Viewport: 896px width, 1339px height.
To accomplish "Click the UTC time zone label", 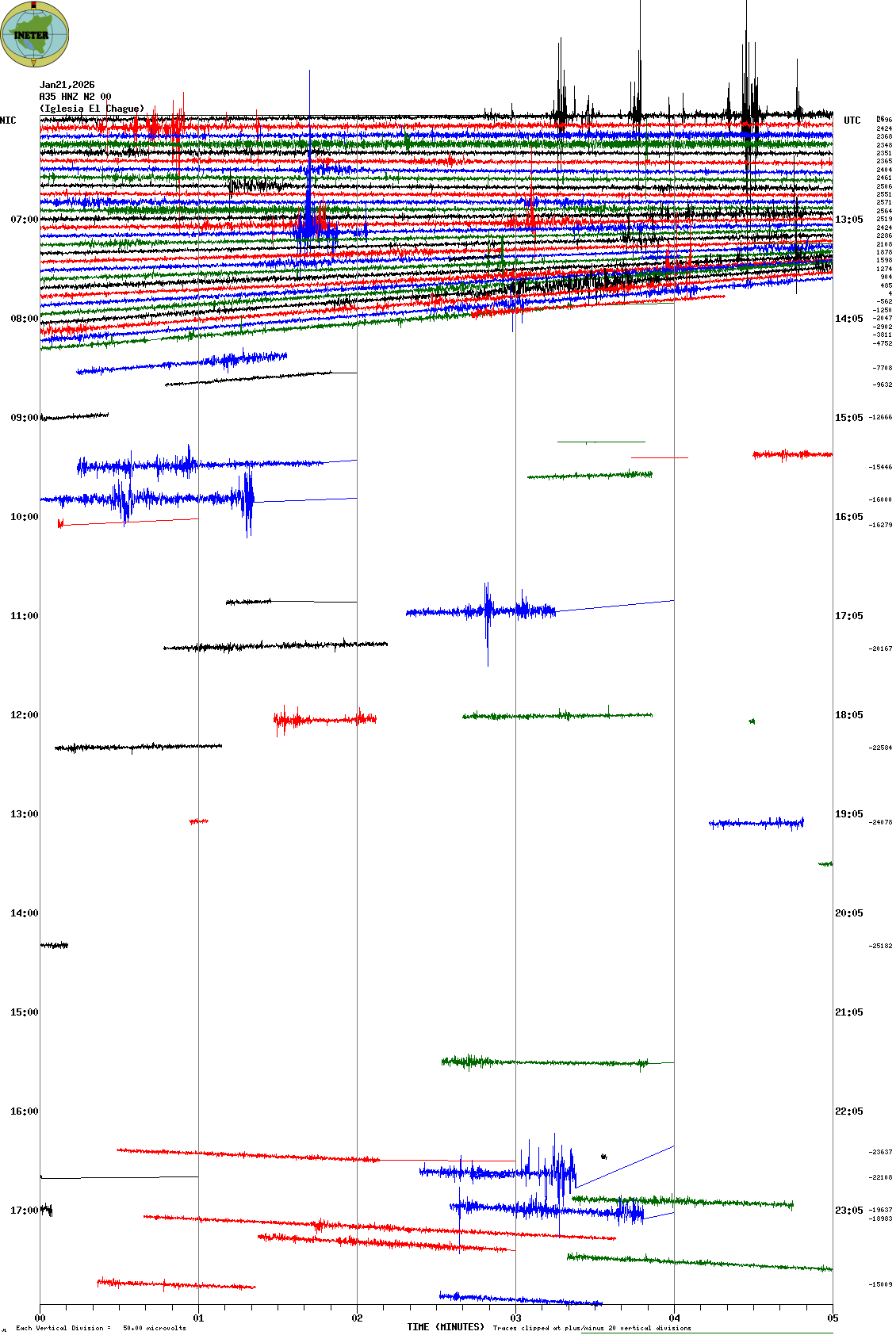I will 852,121.
